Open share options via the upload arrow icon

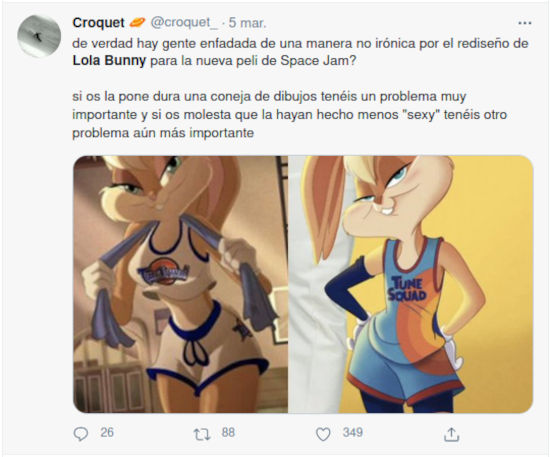point(451,434)
